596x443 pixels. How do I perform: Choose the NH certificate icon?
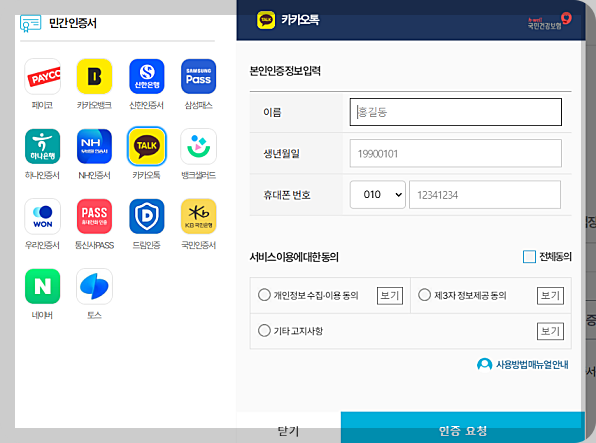[94, 146]
